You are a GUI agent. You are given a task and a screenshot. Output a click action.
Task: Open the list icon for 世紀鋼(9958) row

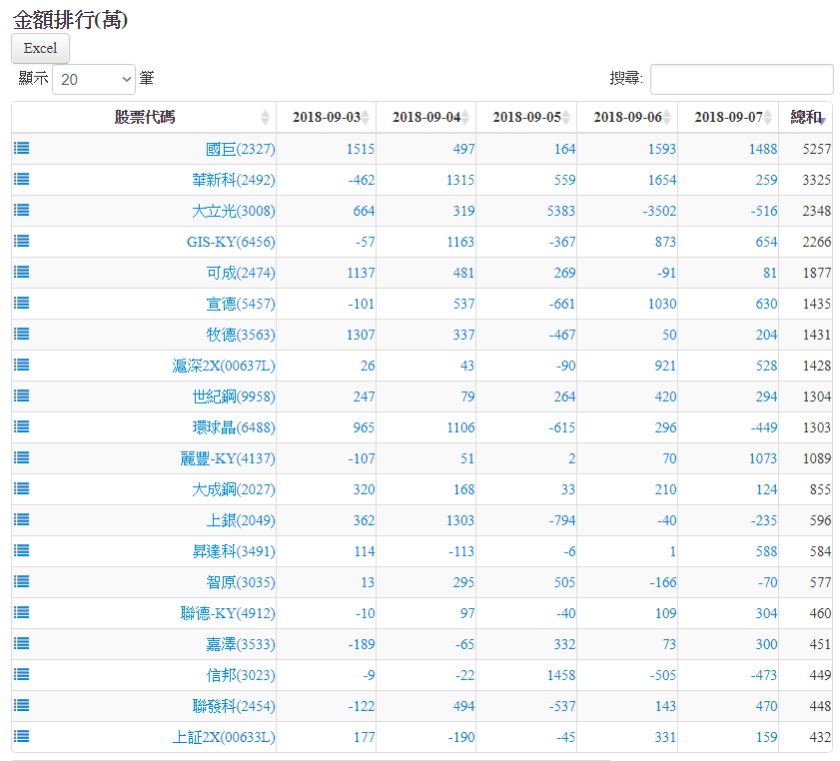[x=21, y=396]
